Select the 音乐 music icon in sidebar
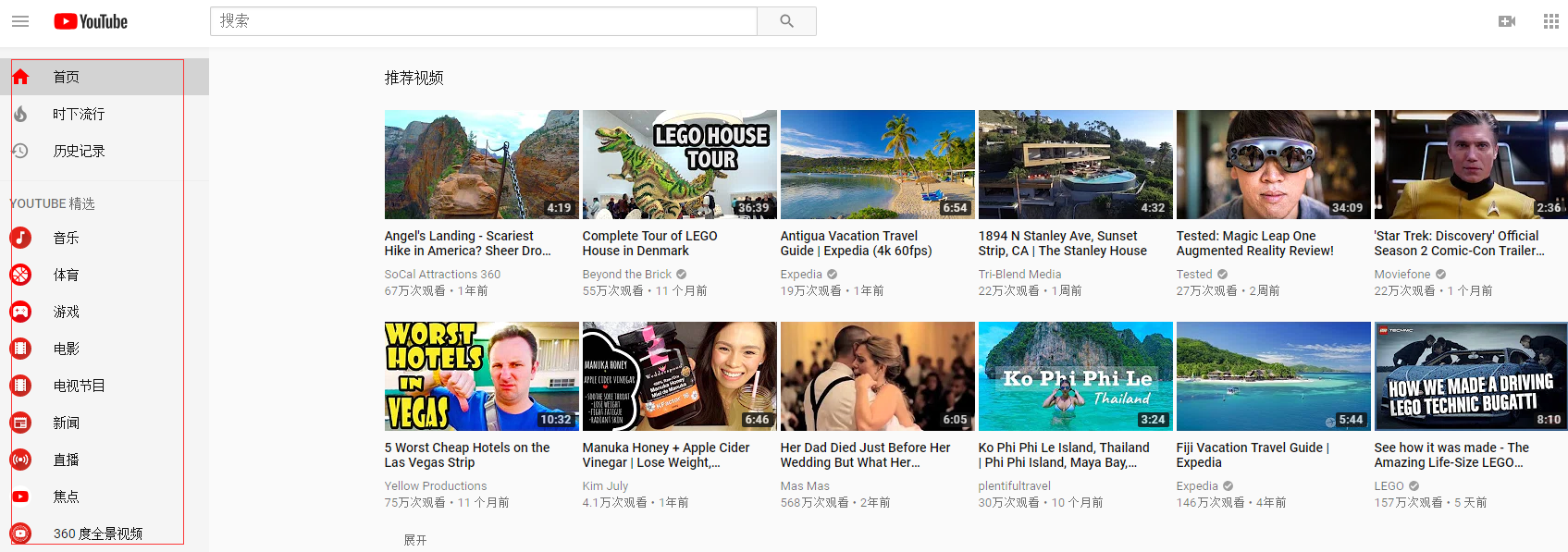Viewport: 1568px width, 552px height. coord(20,238)
